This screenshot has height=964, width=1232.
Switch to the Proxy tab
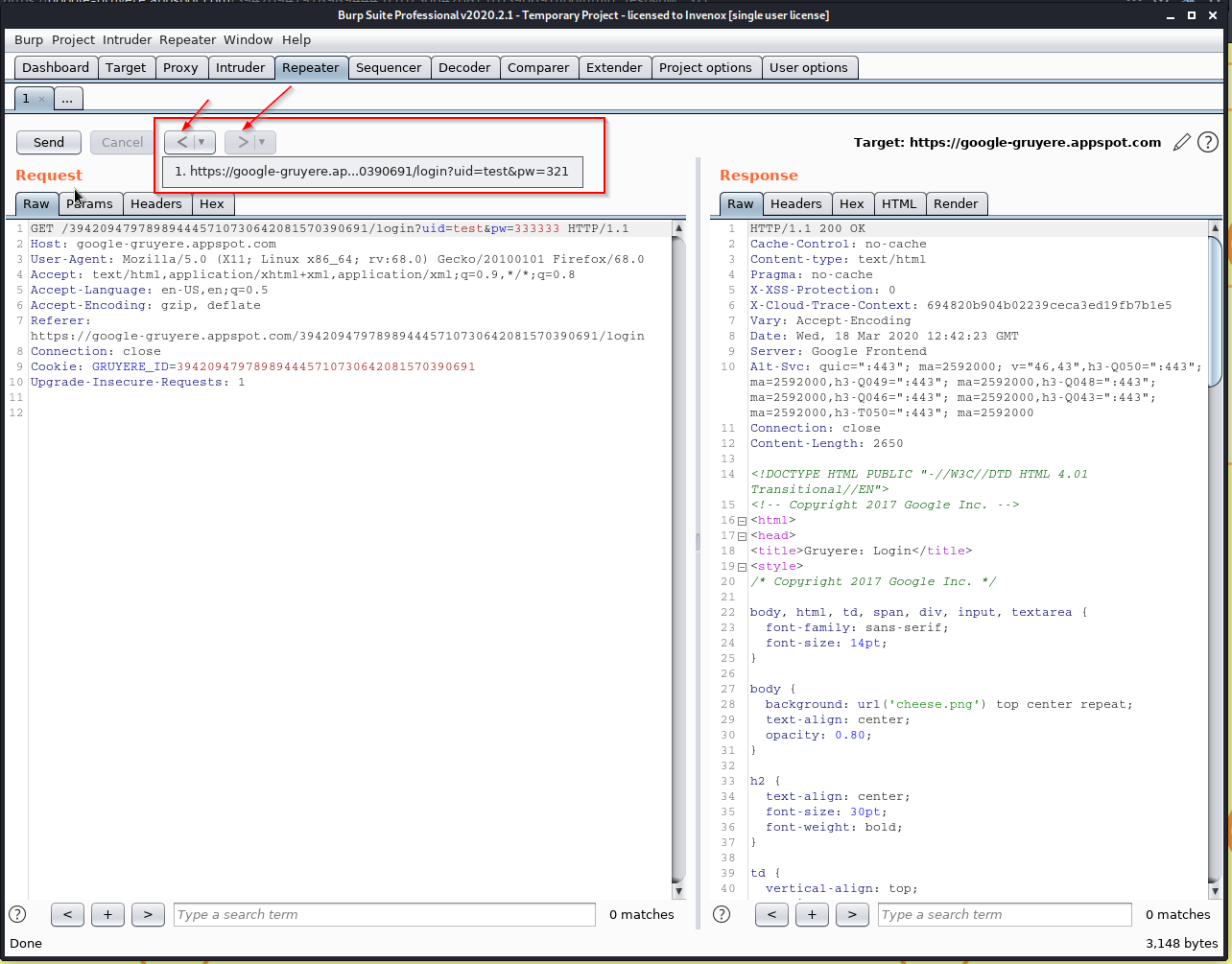(180, 67)
